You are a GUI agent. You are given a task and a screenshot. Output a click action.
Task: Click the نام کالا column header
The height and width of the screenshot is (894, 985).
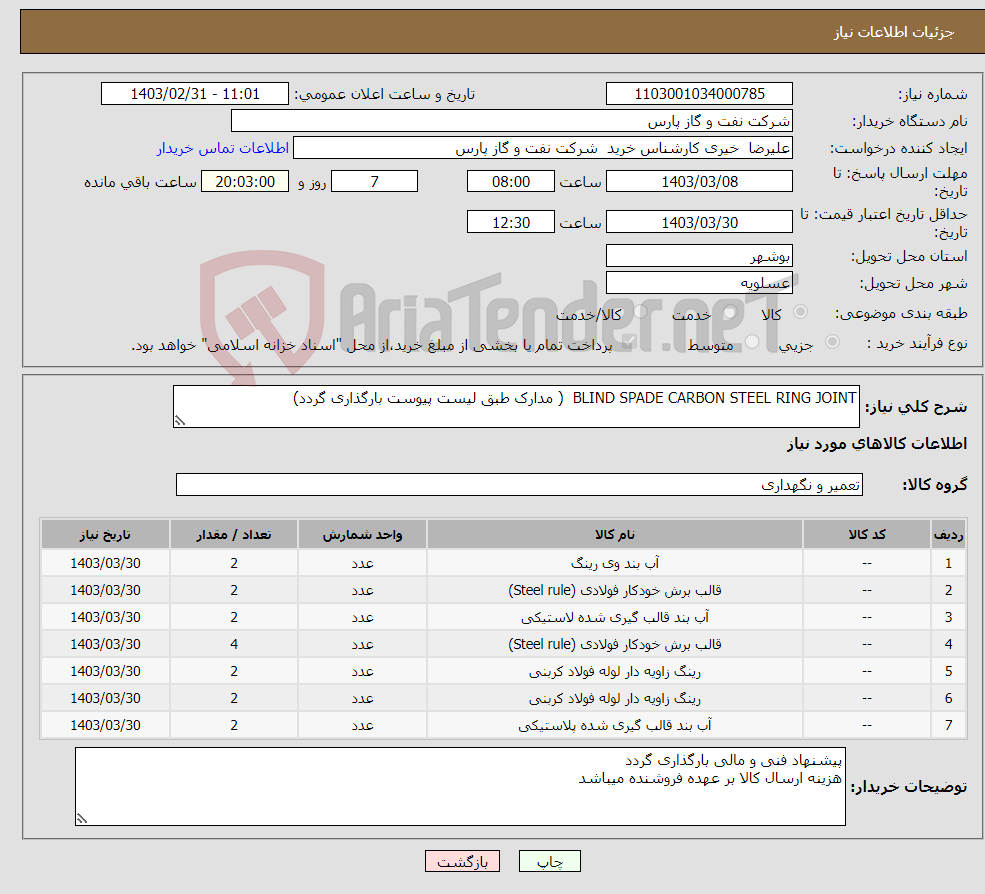click(615, 535)
